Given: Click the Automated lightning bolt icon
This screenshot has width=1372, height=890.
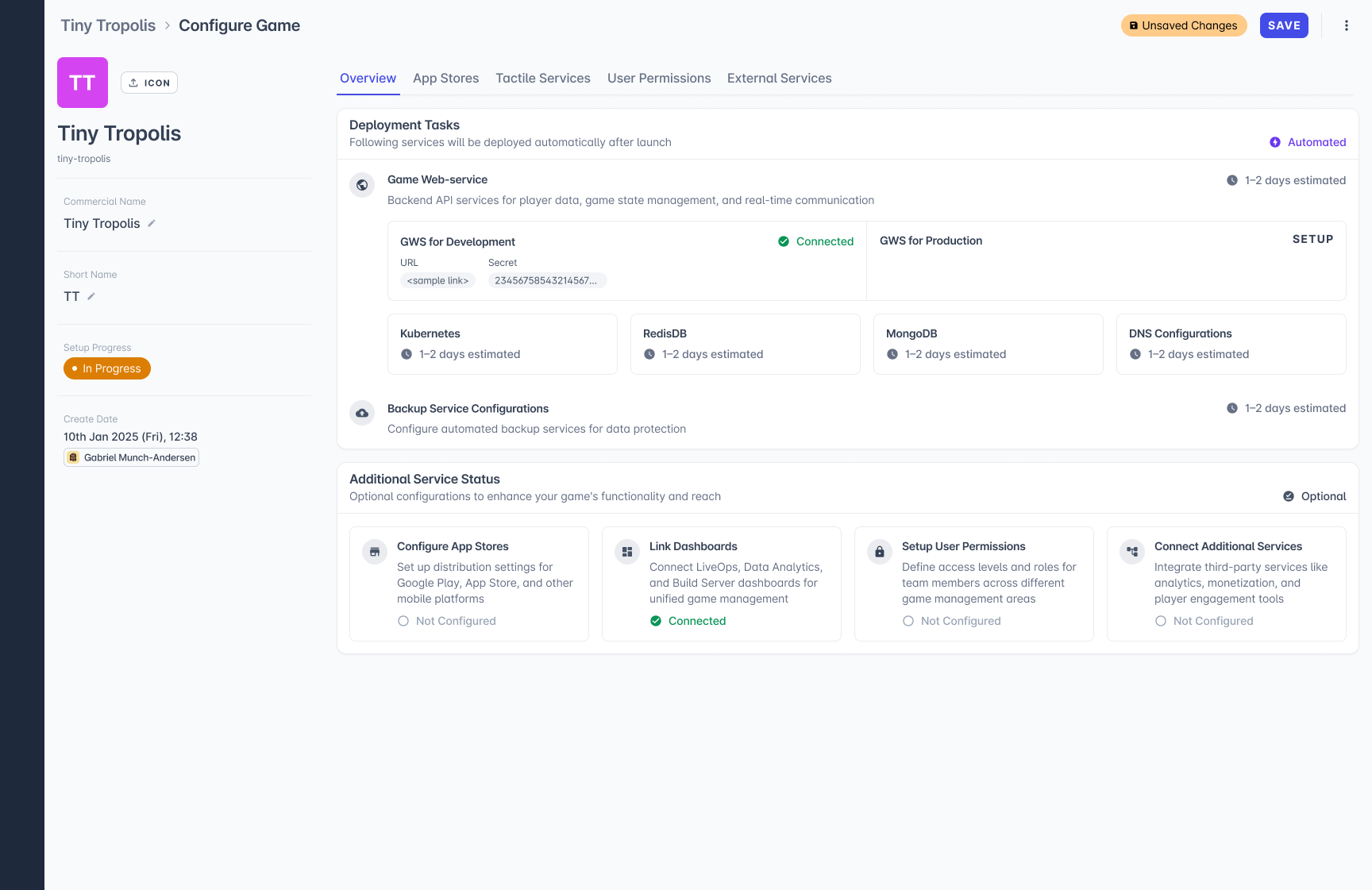Looking at the screenshot, I should point(1275,142).
